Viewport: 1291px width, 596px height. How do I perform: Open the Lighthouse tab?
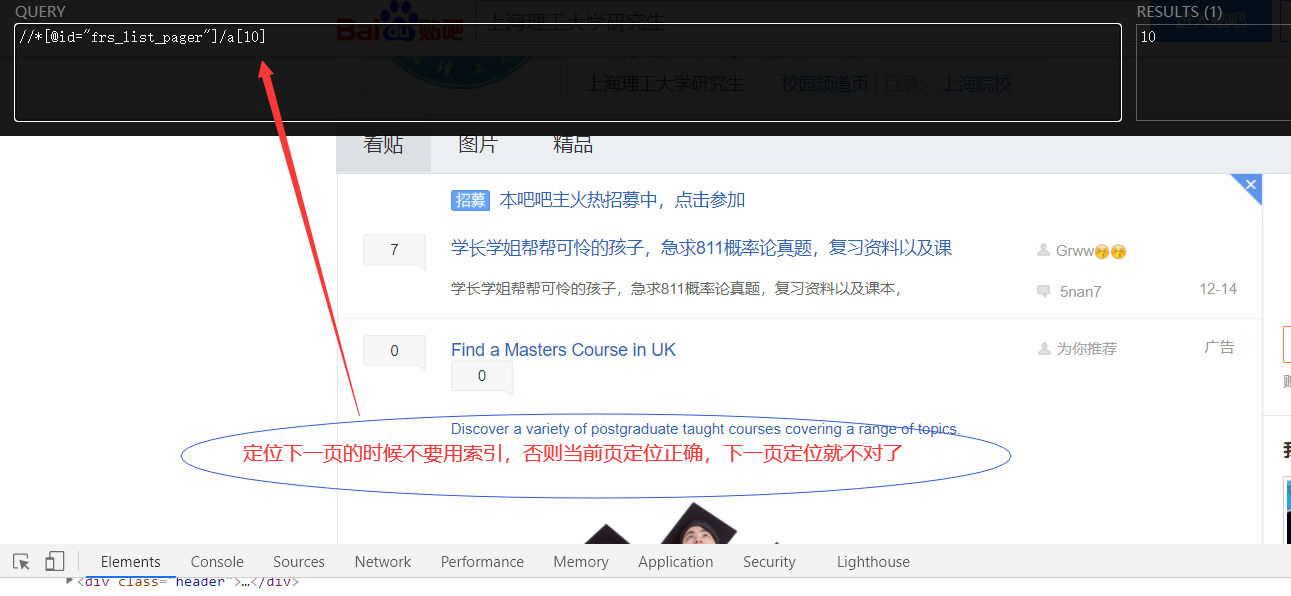pyautogui.click(x=873, y=561)
